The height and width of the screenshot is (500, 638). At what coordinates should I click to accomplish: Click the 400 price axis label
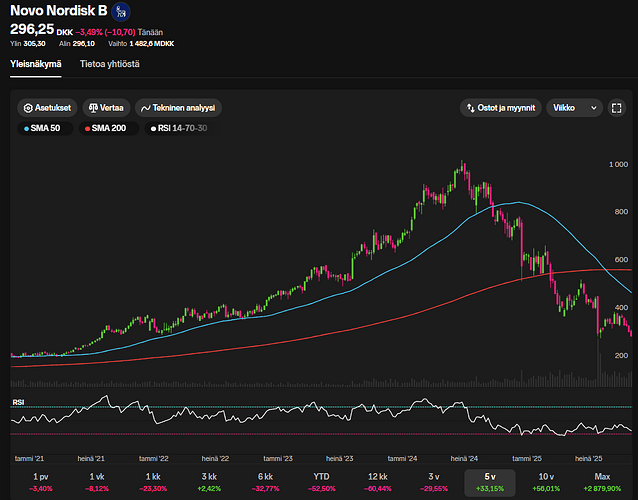tap(621, 308)
